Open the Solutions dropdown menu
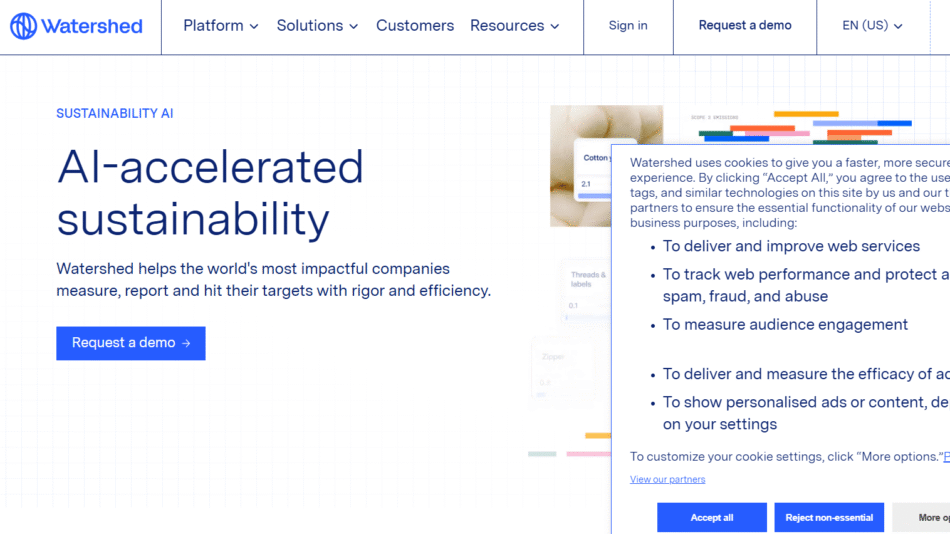The height and width of the screenshot is (534, 950). (x=317, y=26)
